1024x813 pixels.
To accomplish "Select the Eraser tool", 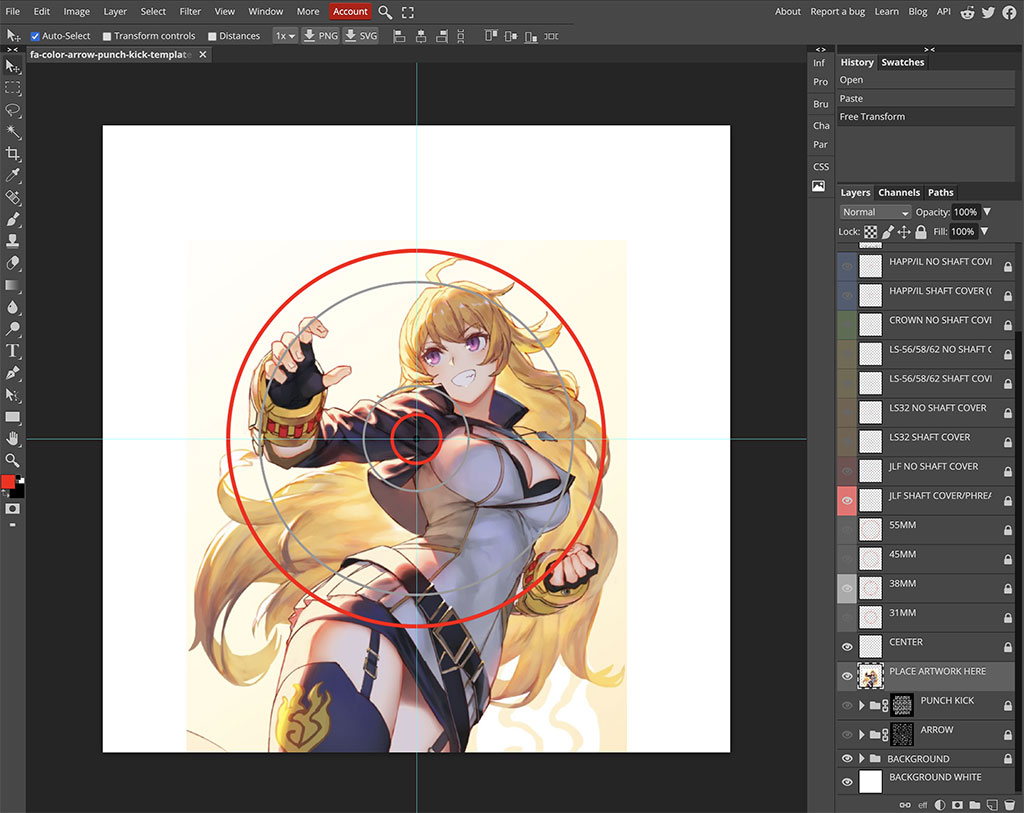I will 12,263.
